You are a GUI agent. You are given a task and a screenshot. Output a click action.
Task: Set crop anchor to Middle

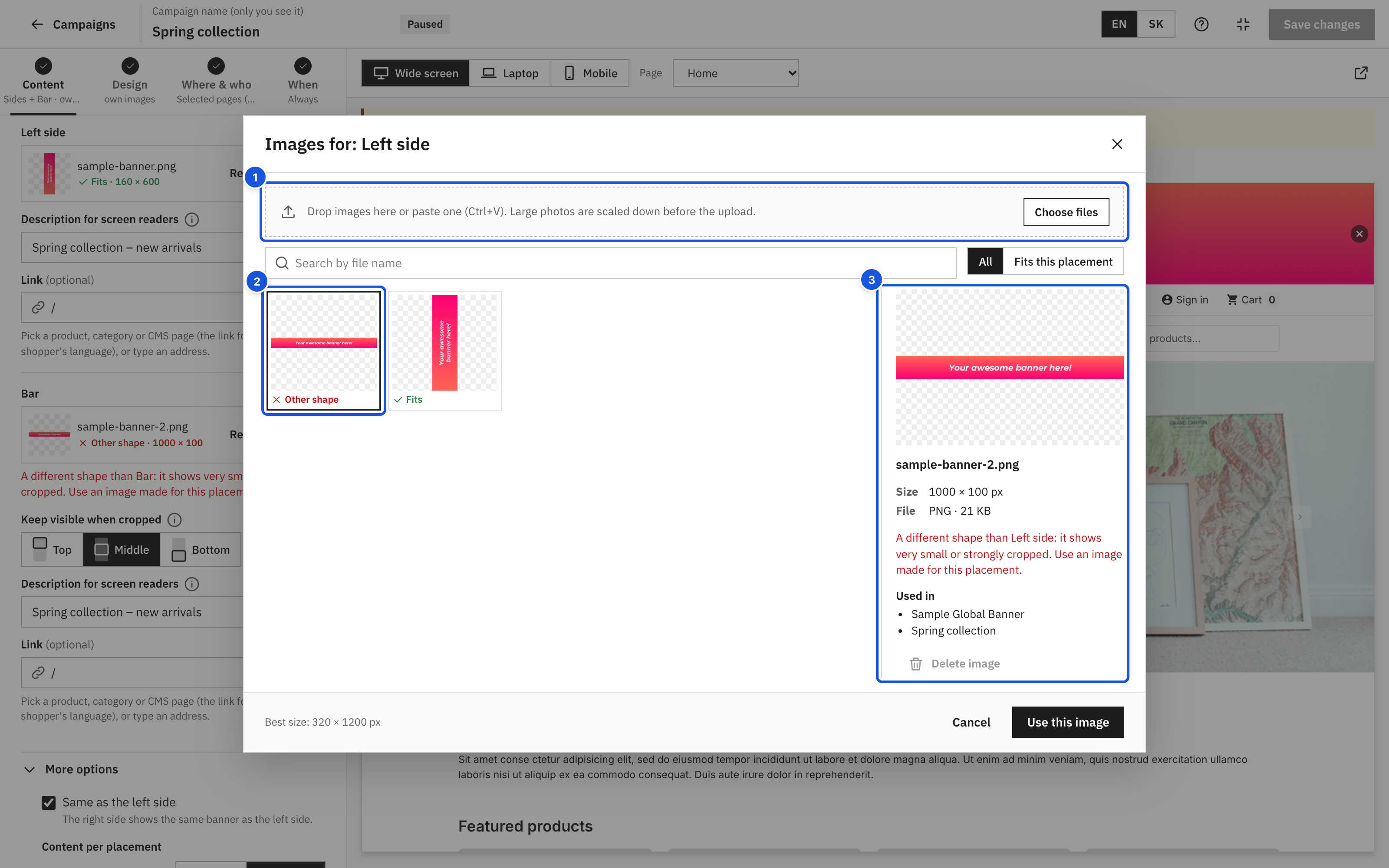(x=121, y=550)
